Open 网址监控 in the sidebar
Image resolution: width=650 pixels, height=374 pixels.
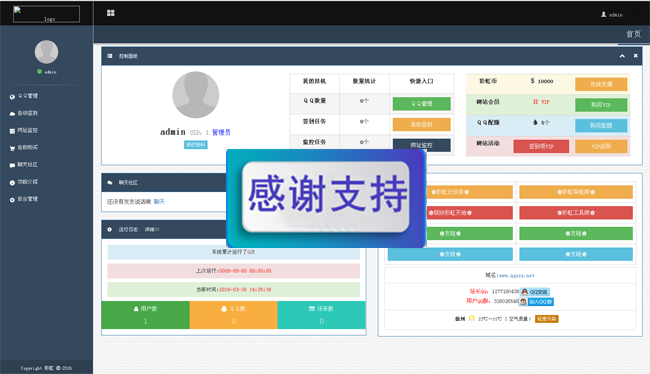pos(28,130)
